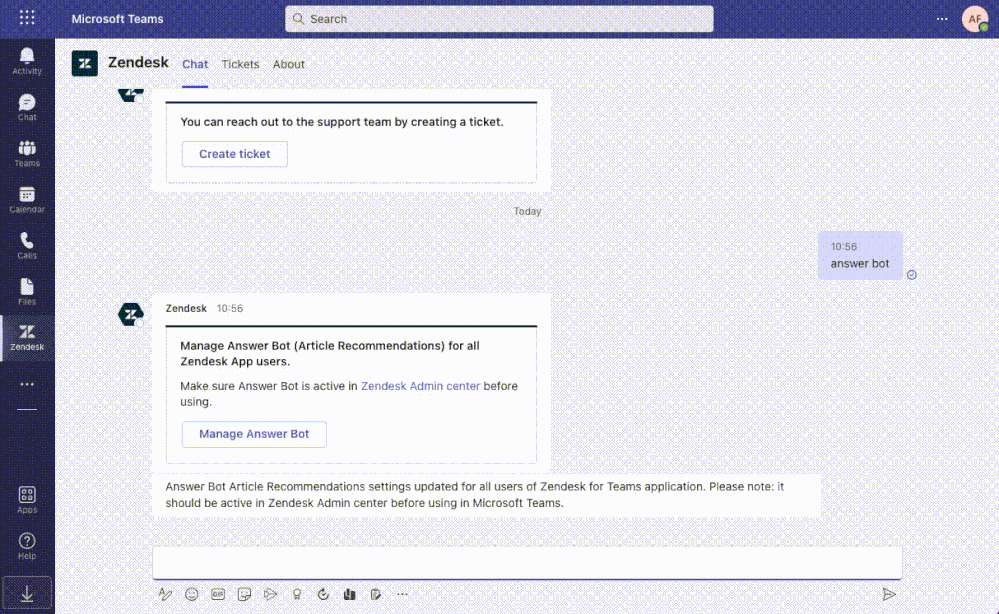The height and width of the screenshot is (614, 999).
Task: Open Files in the sidebar
Action: 27,292
